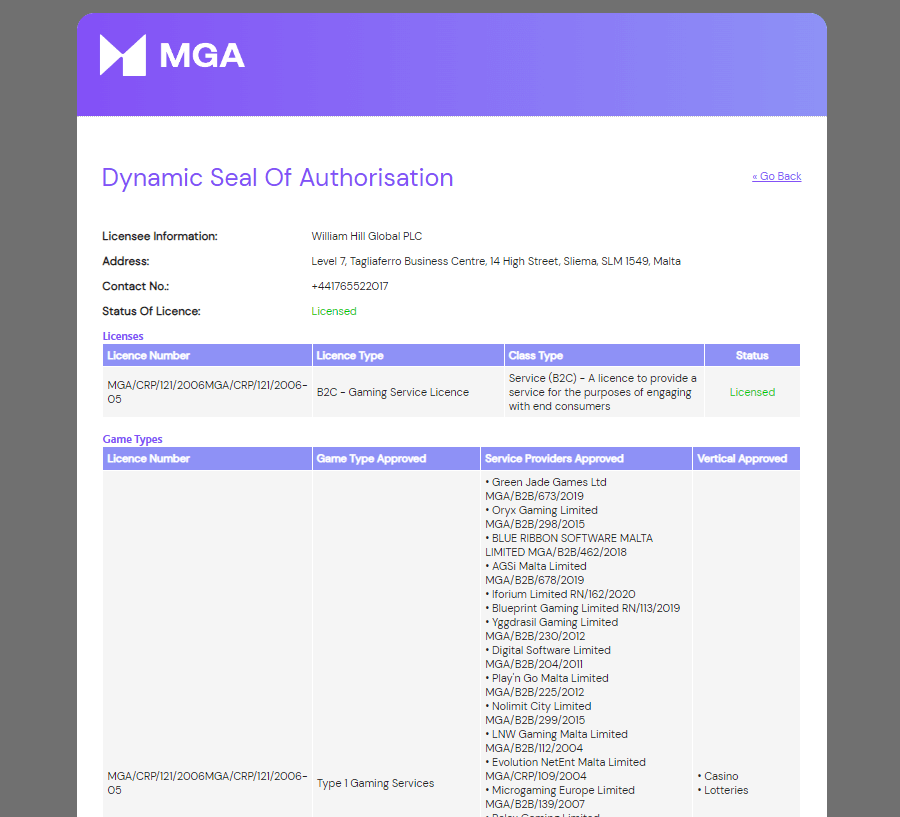Viewport: 900px width, 817px height.
Task: Select the licensee name William Hill Global PLC
Action: [367, 236]
